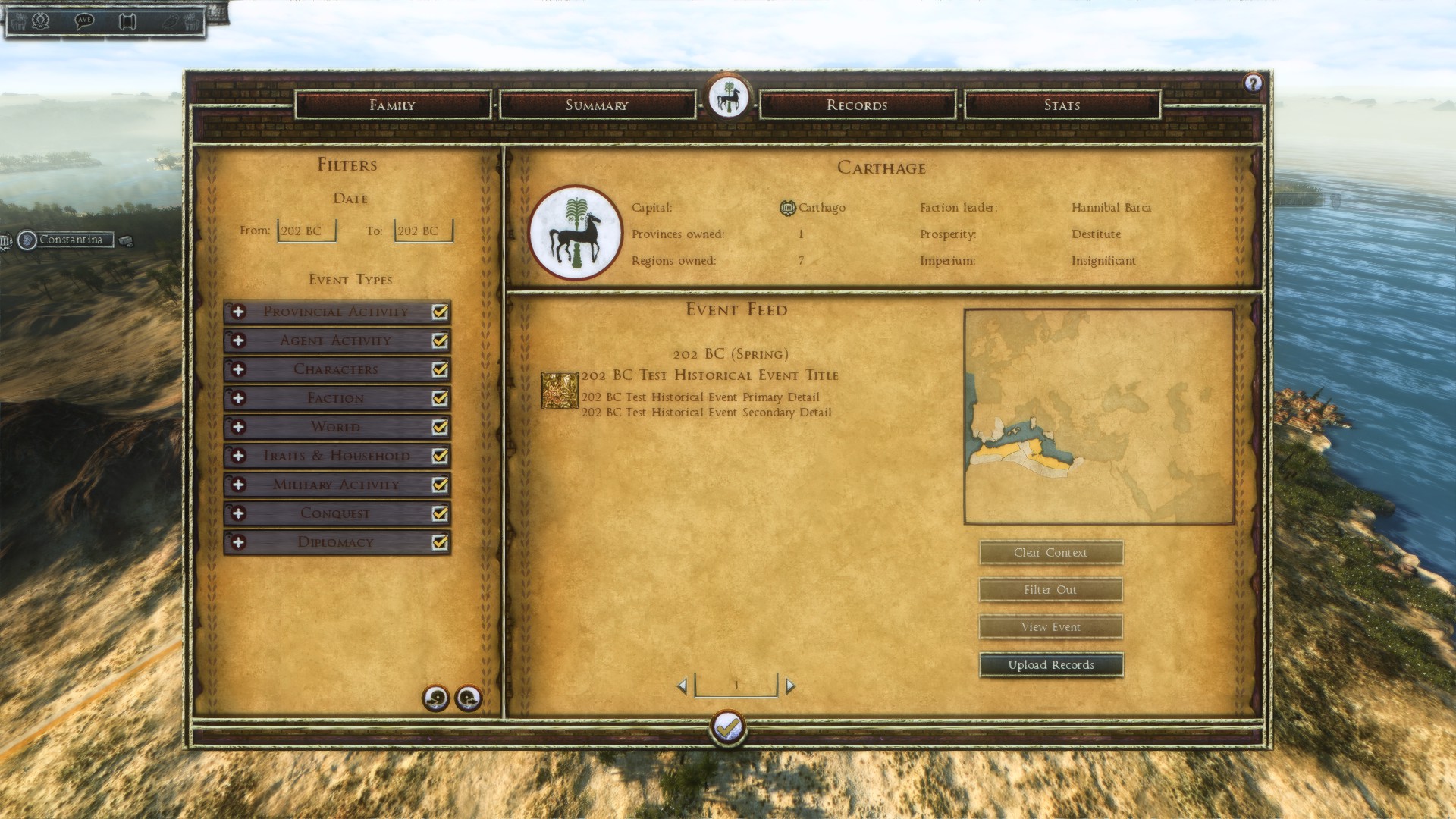Viewport: 1456px width, 819px height.
Task: Expand Conquest event types
Action: (238, 513)
